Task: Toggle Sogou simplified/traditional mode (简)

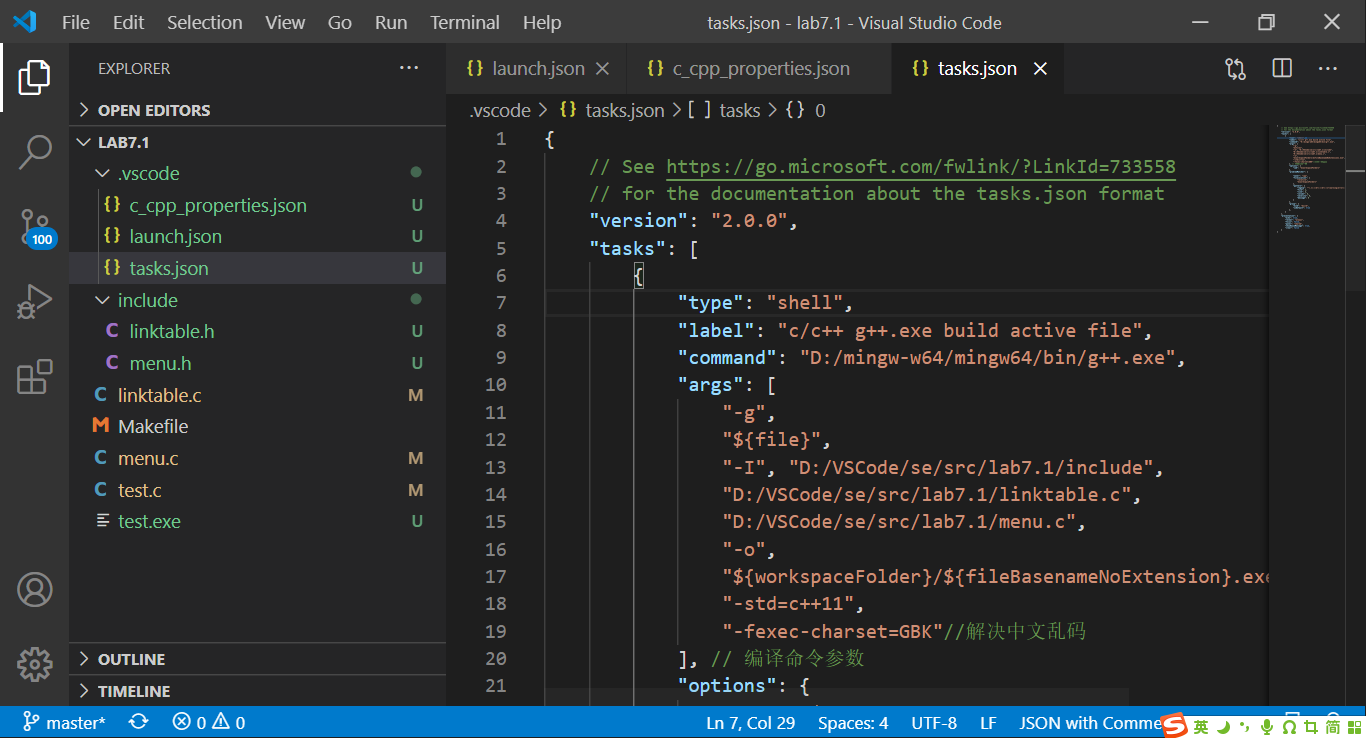Action: (1332, 726)
